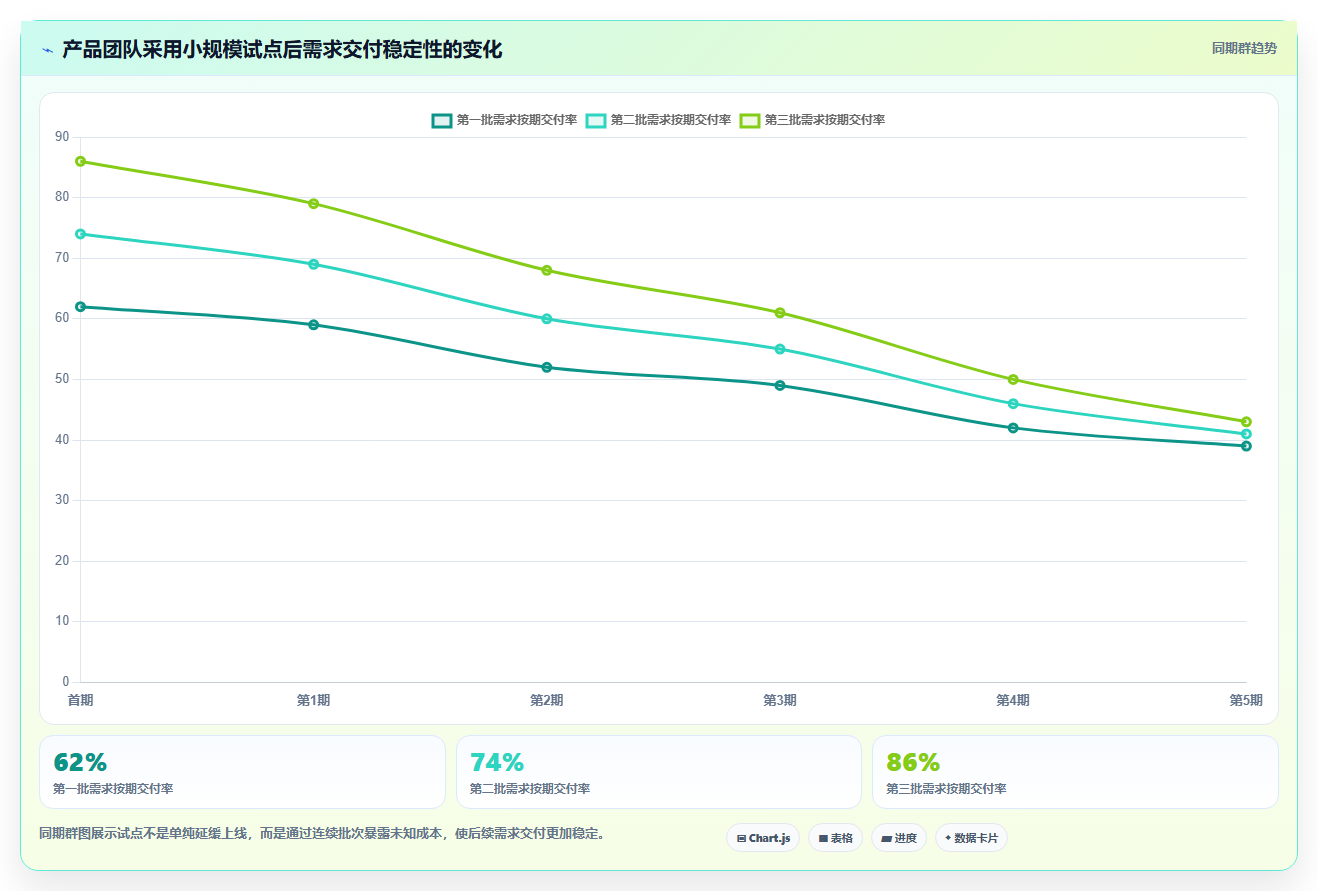
Task: Toggle the 第一批需求按期交付率 legend swatch
Action: (442, 120)
